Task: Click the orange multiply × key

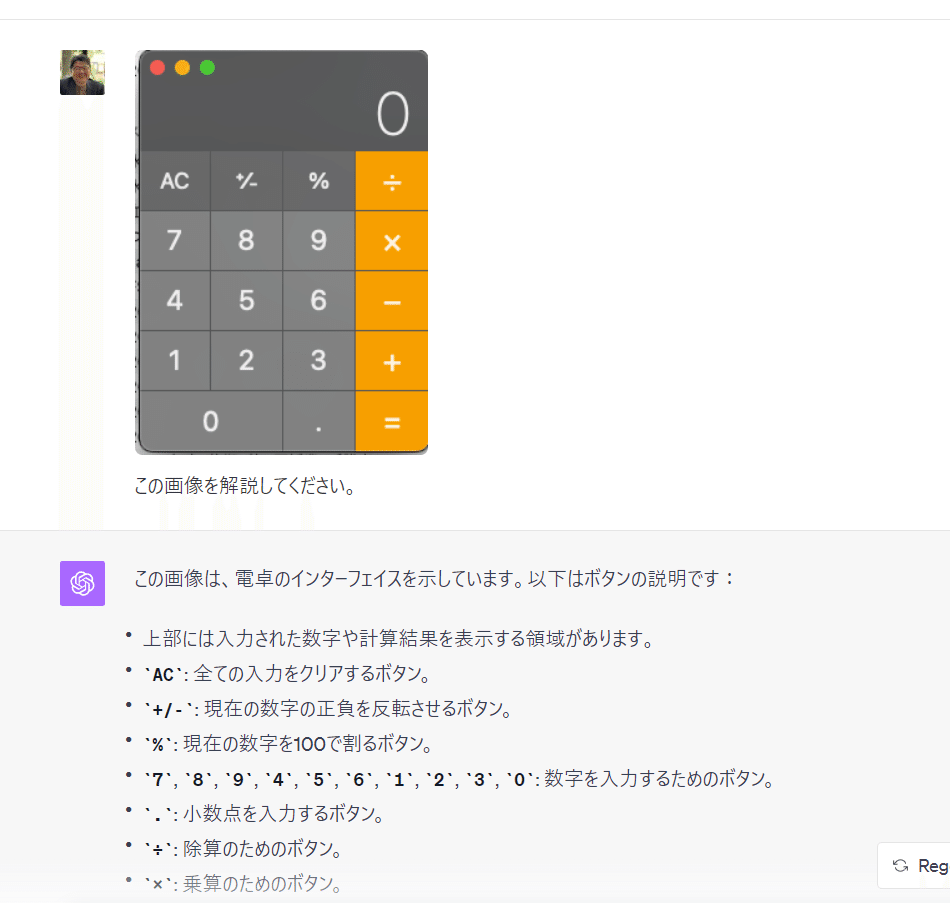Action: click(392, 241)
